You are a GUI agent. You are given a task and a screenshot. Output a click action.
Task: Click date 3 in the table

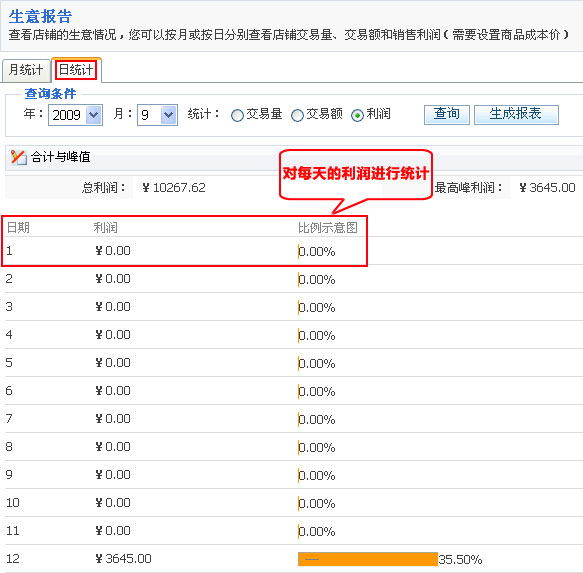click(9, 307)
